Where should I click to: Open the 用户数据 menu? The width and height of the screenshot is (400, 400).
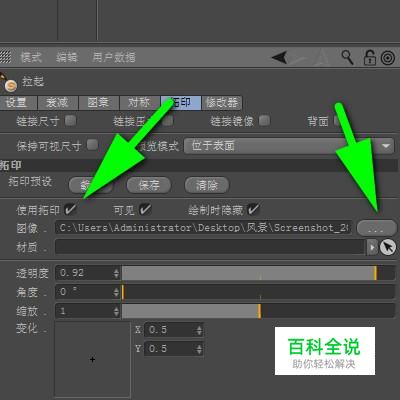point(114,57)
